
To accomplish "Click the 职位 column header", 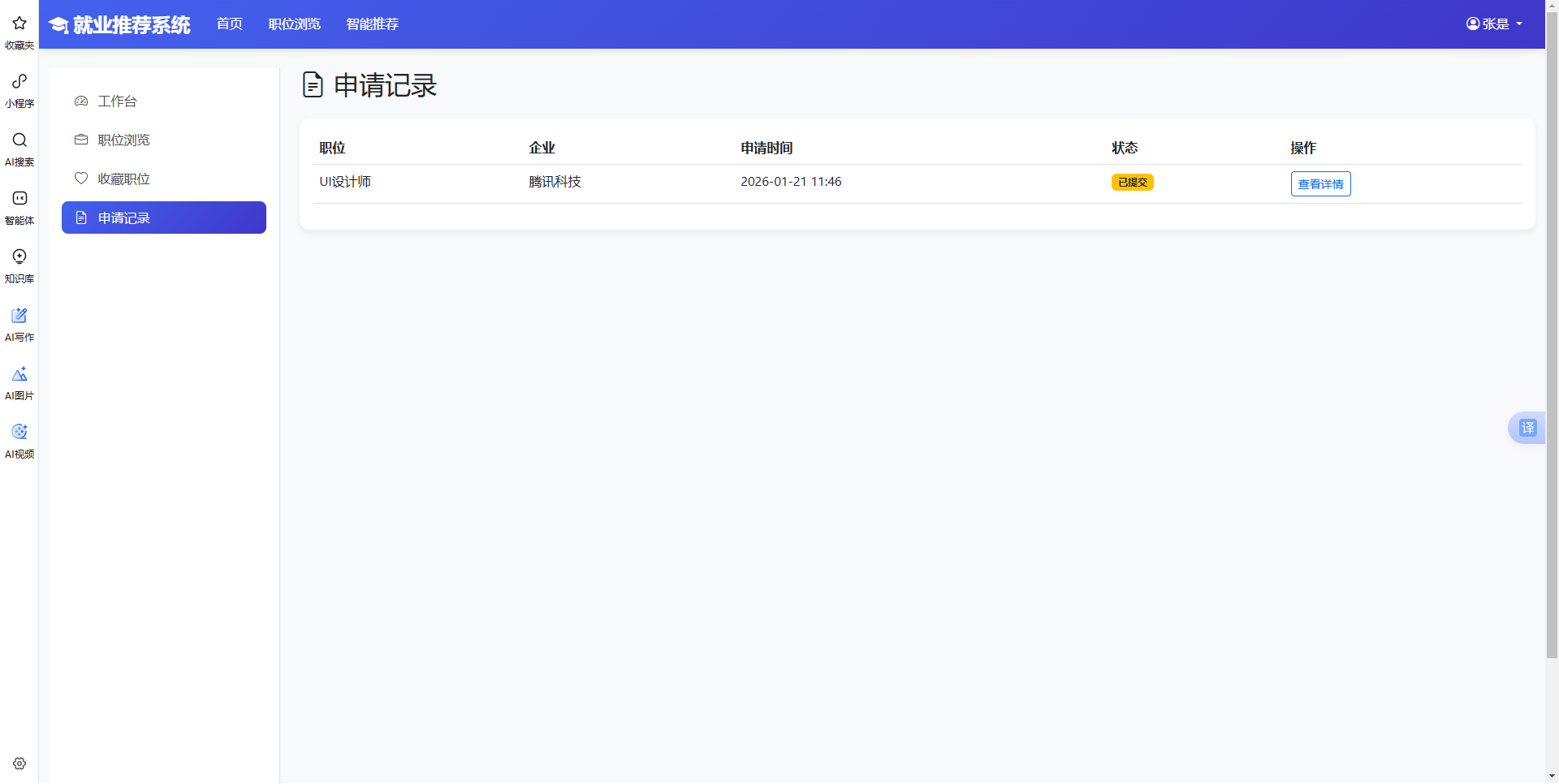I will 332,148.
